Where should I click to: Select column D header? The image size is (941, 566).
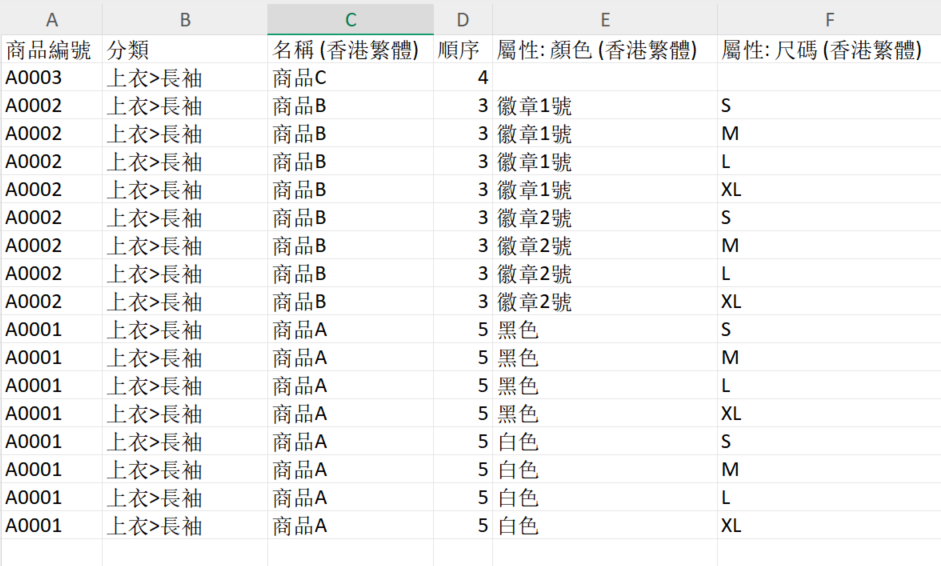[462, 20]
